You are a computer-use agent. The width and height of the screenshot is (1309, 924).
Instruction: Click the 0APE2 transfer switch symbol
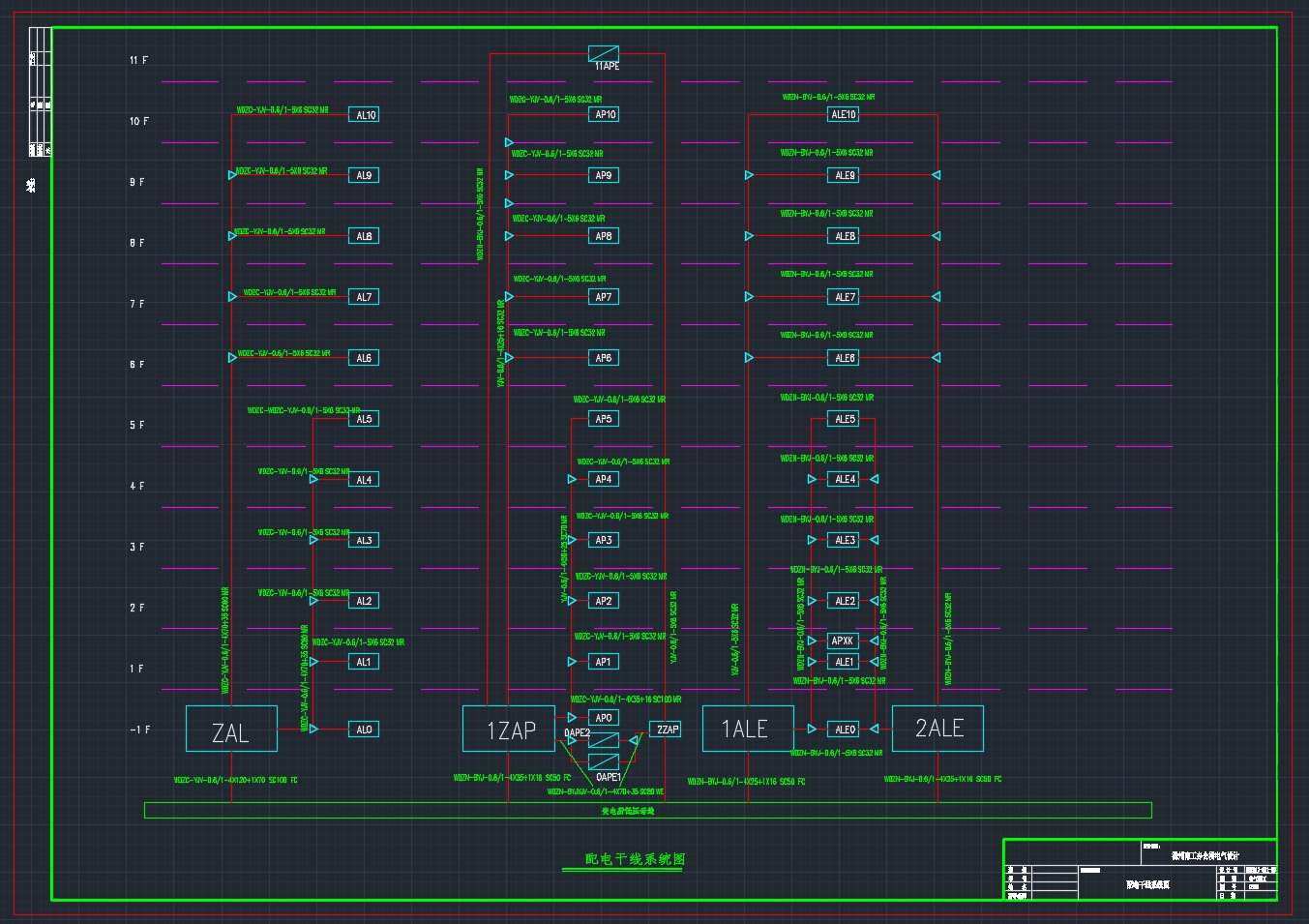604,741
